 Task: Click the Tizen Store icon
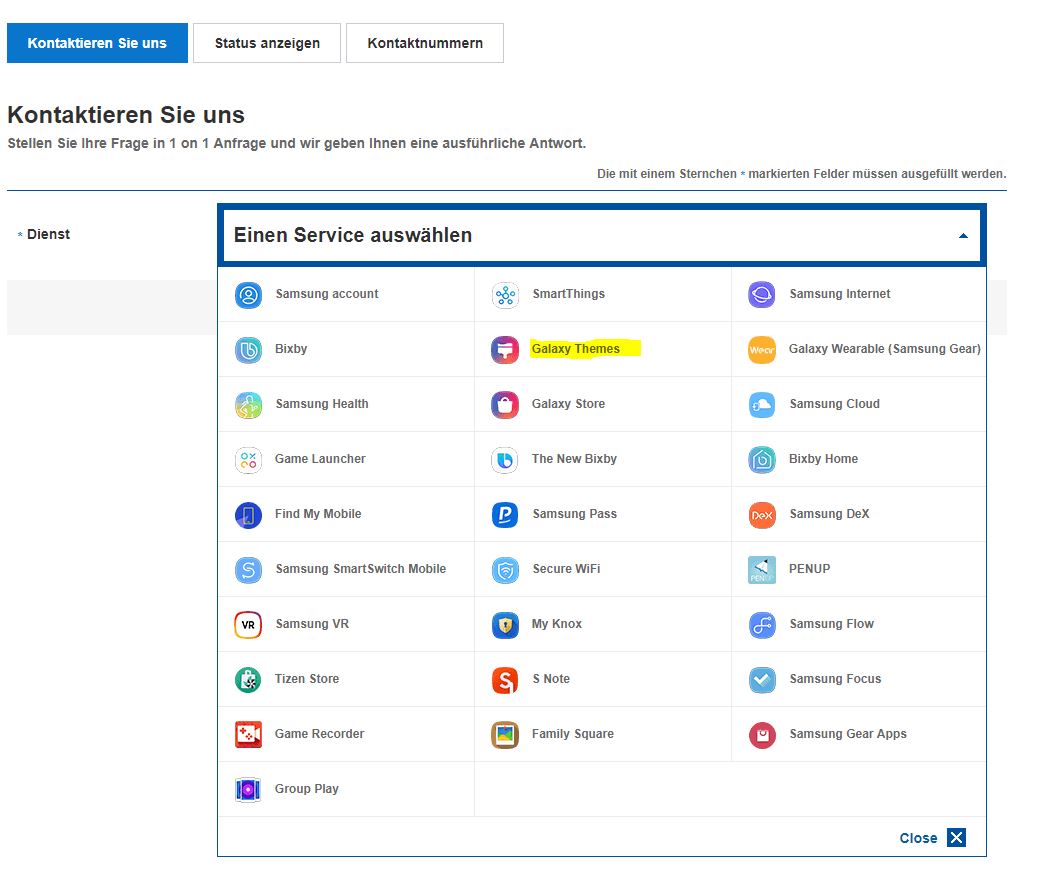click(x=248, y=680)
